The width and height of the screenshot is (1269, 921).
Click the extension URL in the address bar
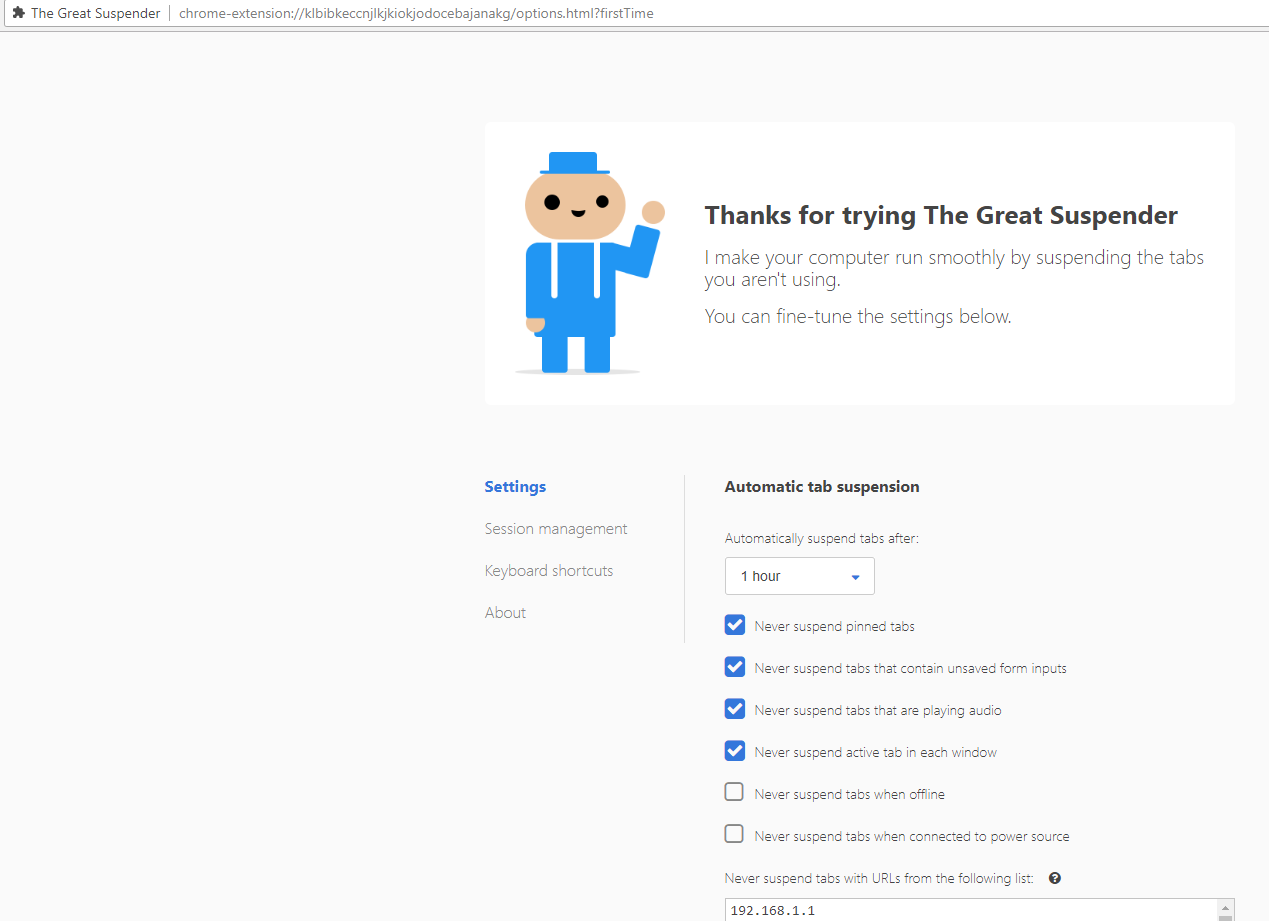click(x=416, y=13)
